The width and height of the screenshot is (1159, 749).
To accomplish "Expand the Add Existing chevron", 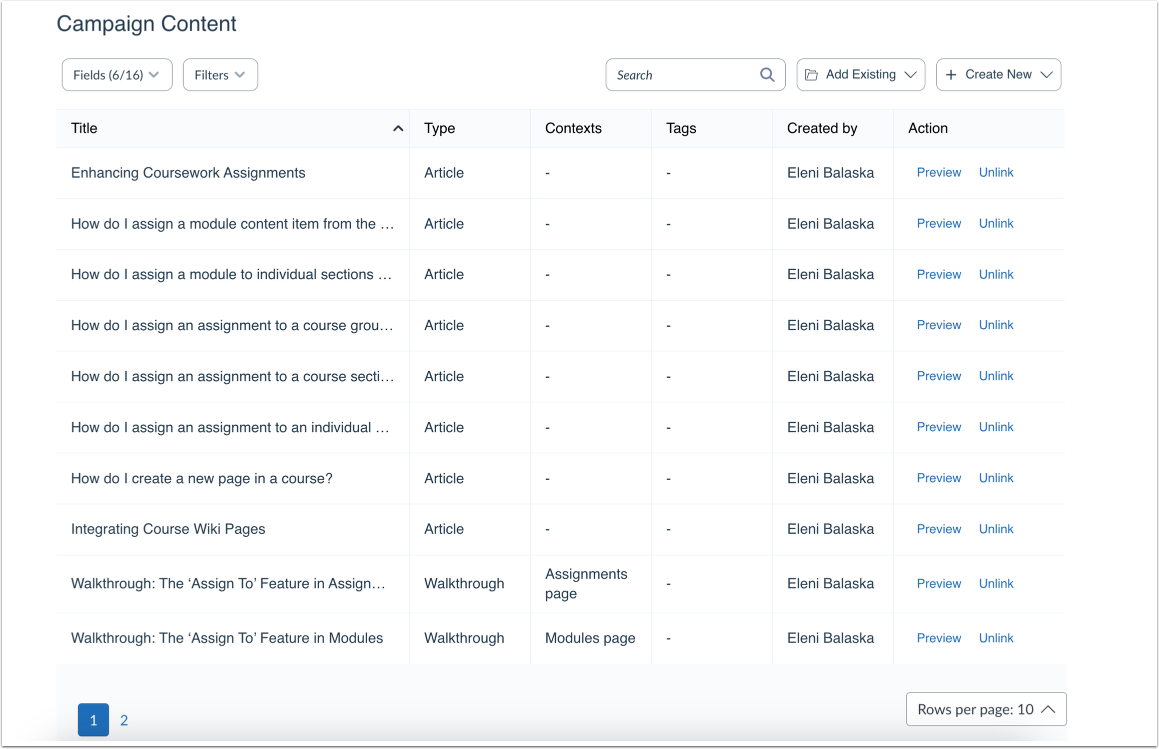I will (910, 75).
